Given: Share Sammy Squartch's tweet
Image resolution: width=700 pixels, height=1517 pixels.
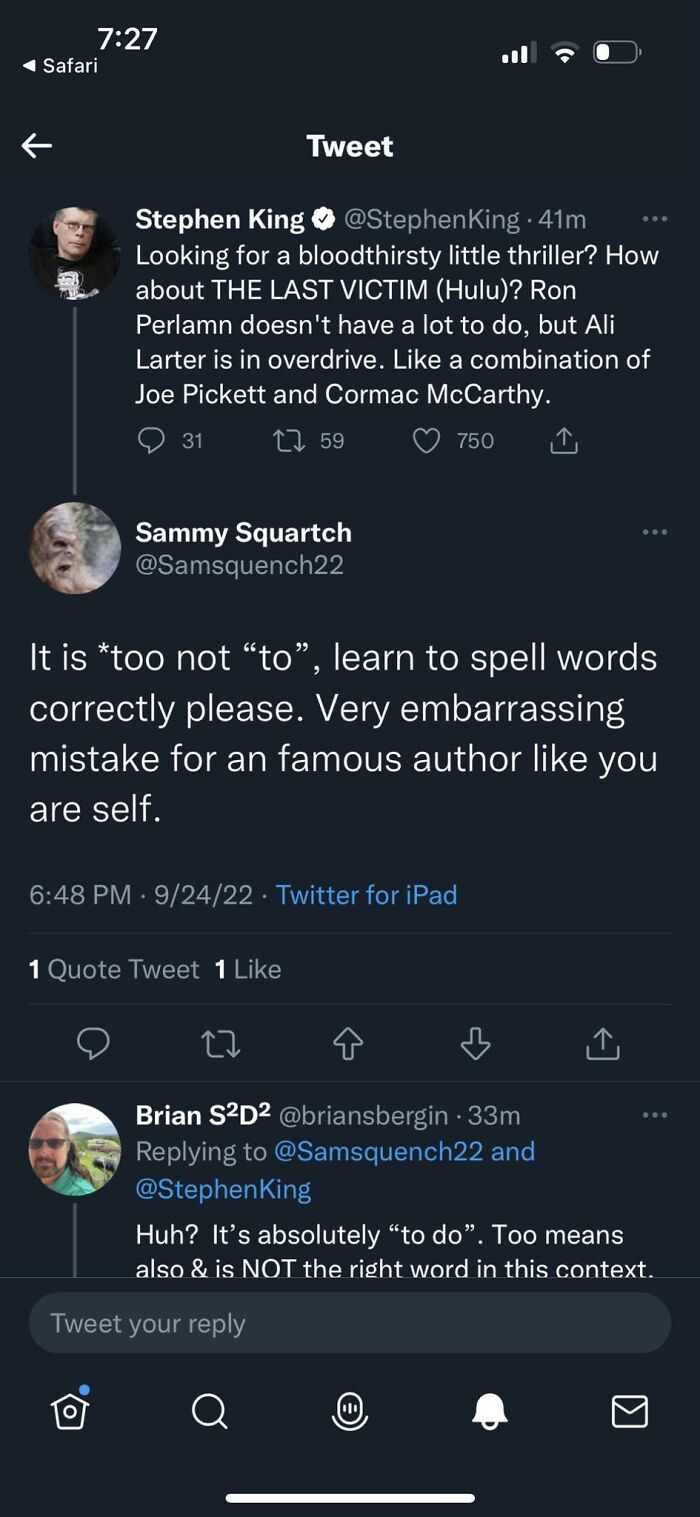Looking at the screenshot, I should coord(602,1044).
